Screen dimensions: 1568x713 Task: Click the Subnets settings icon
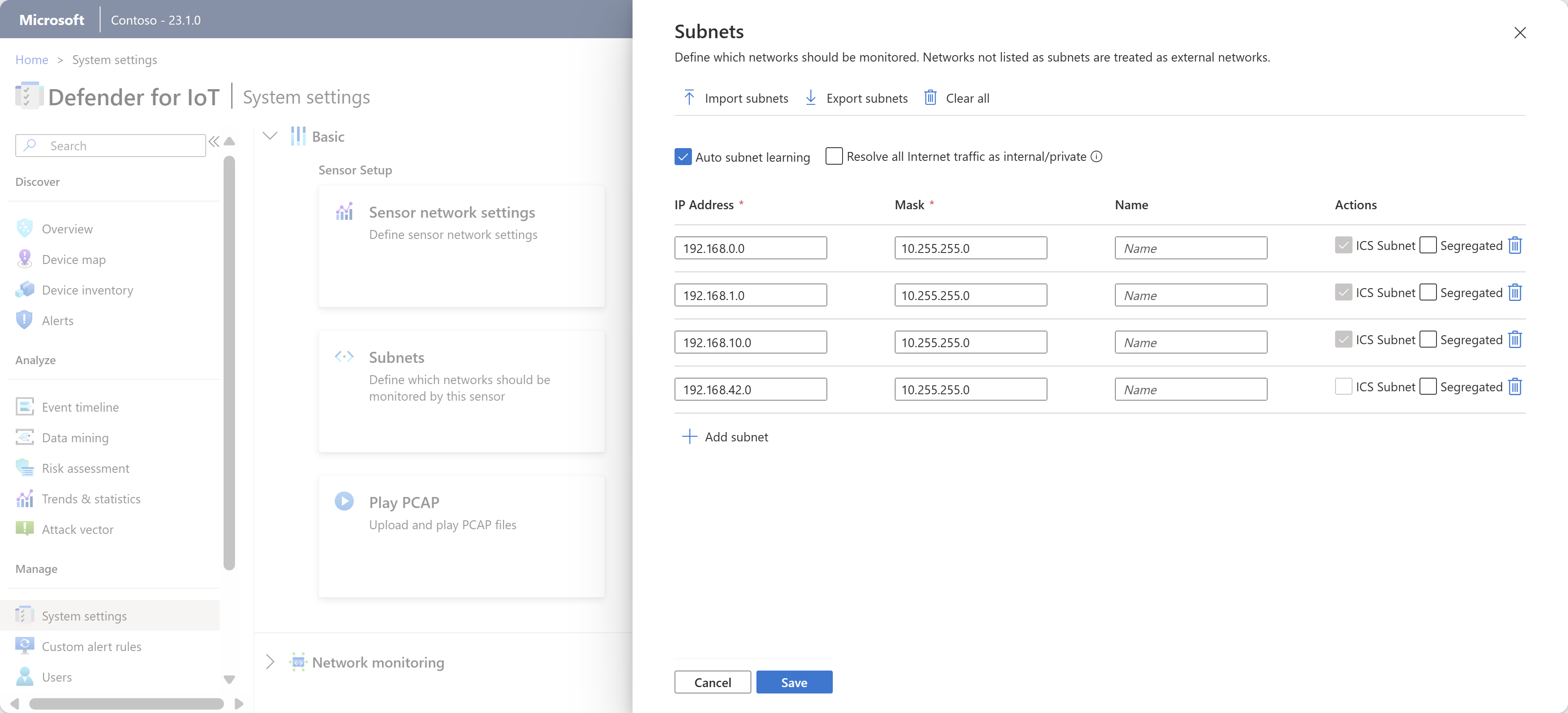point(344,356)
